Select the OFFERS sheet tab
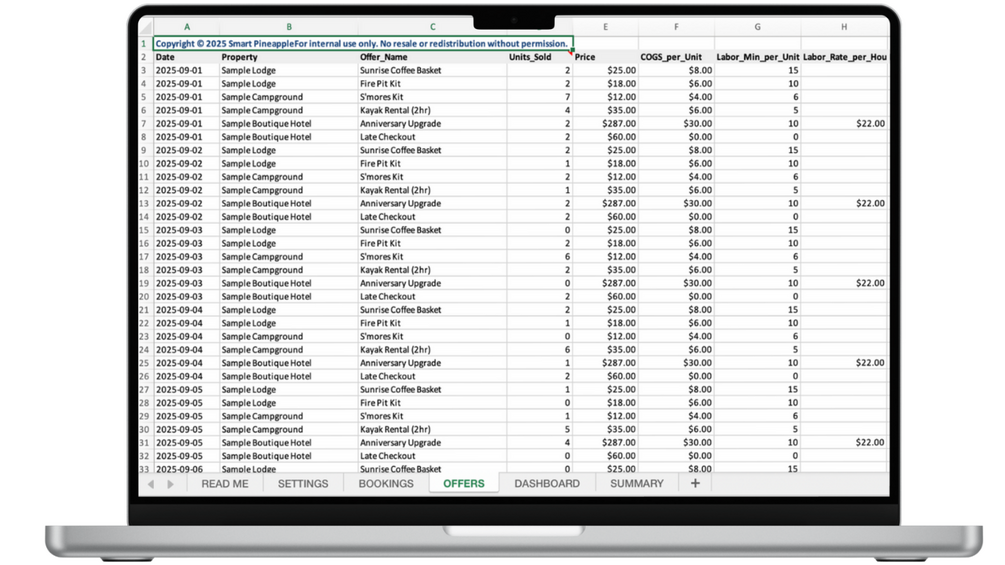This screenshot has width=1005, height=565. tap(463, 484)
